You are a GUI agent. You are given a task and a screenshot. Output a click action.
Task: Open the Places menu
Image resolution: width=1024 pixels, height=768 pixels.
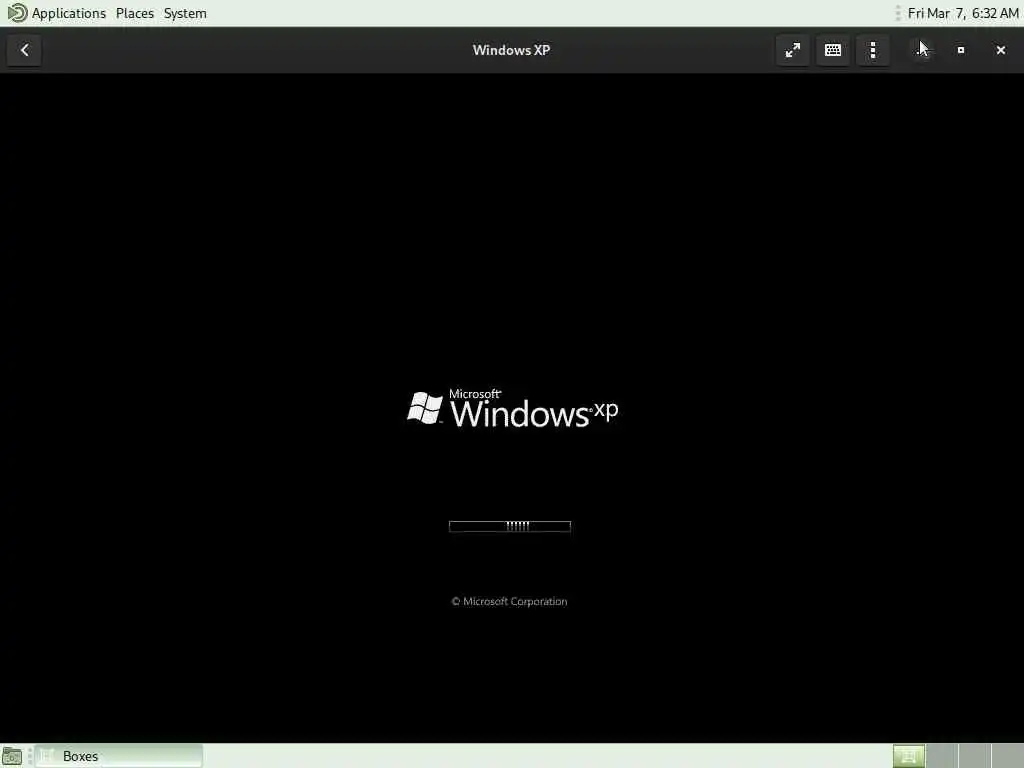coord(135,13)
